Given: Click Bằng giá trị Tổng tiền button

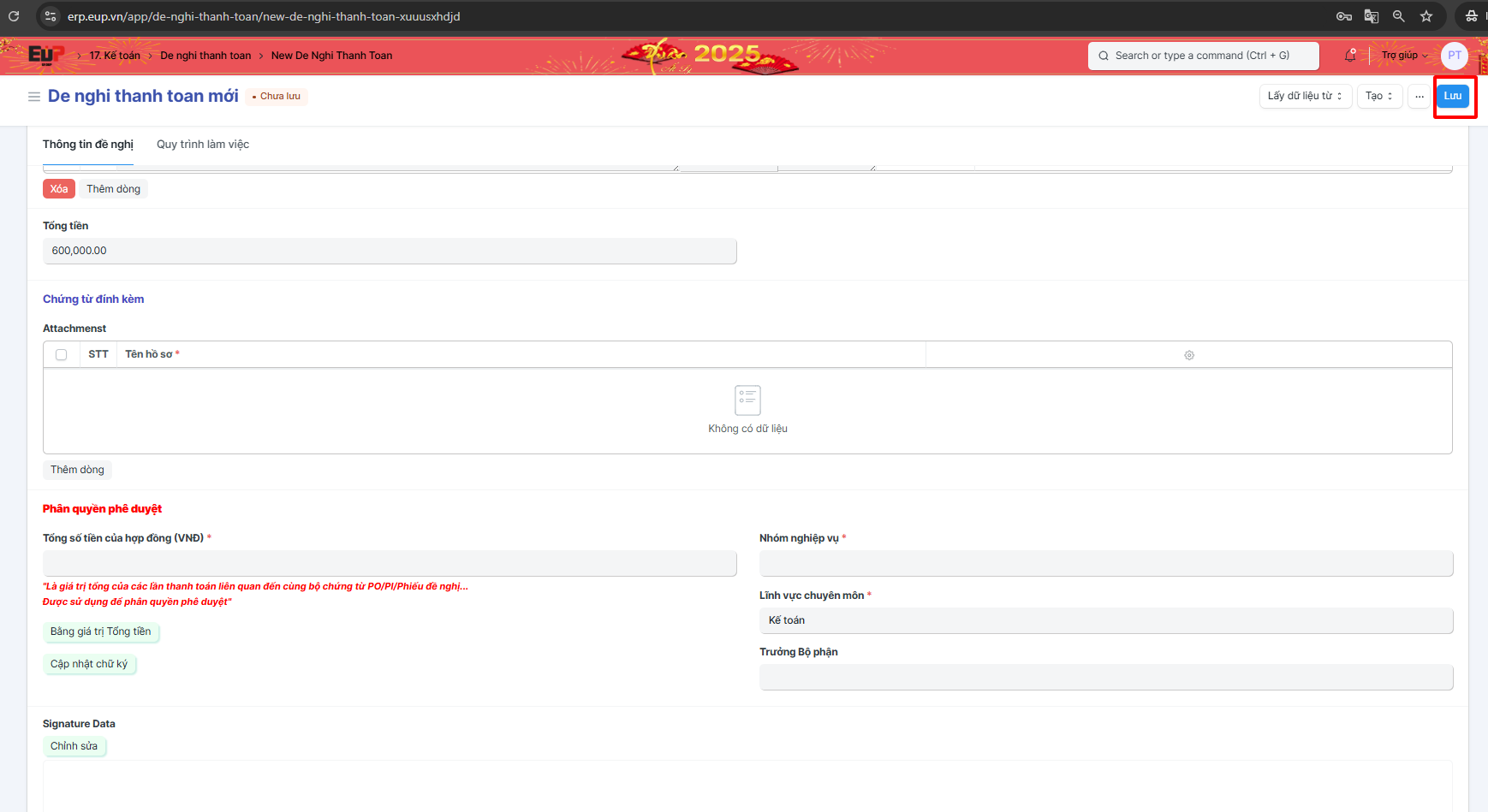Looking at the screenshot, I should coord(101,631).
